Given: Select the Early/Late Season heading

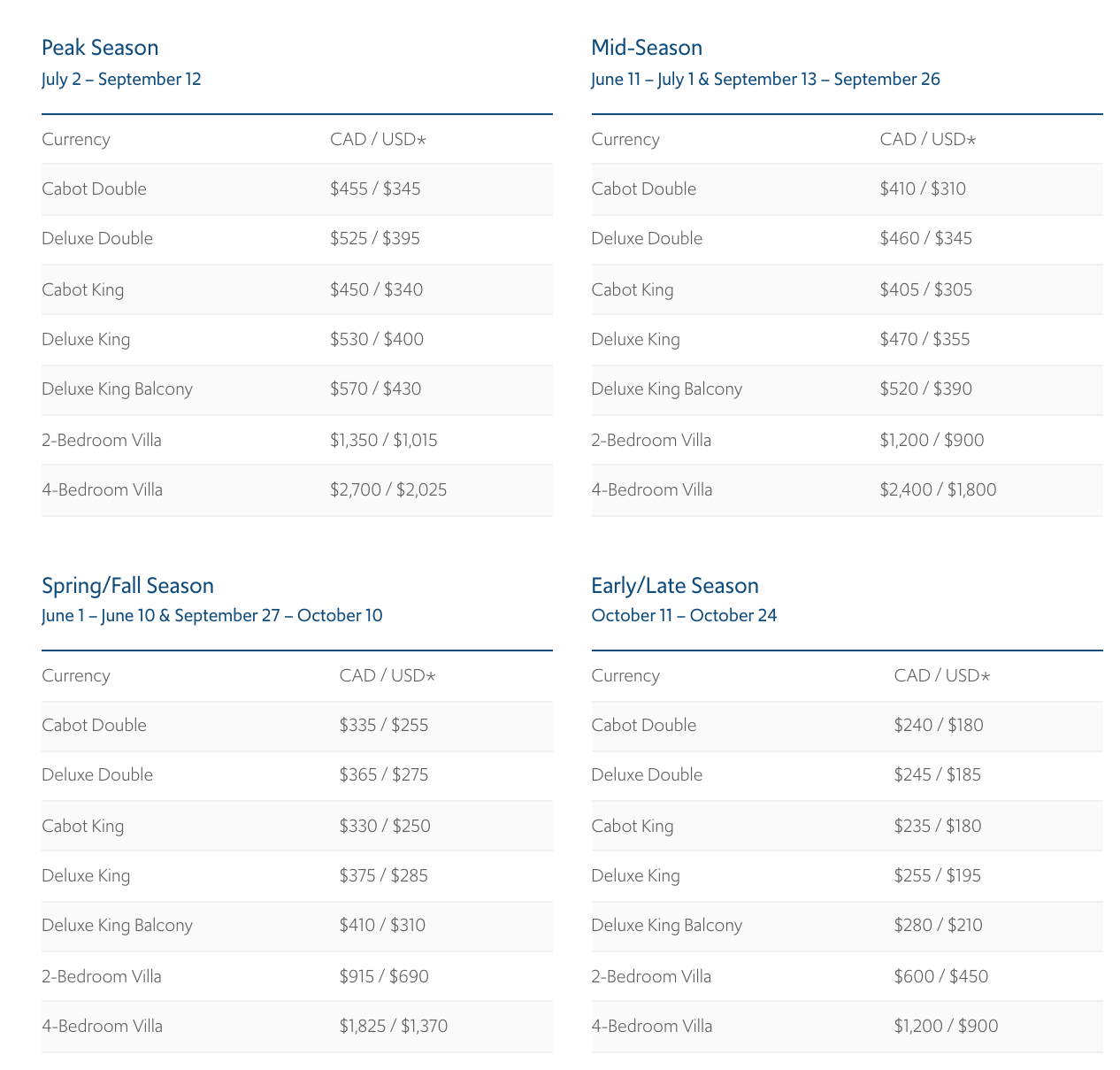Looking at the screenshot, I should point(675,586).
